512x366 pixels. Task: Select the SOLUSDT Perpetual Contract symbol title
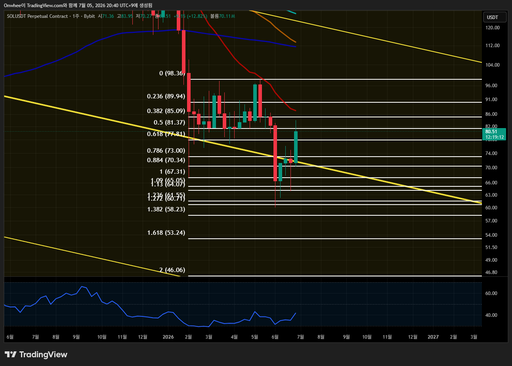(x=37, y=16)
